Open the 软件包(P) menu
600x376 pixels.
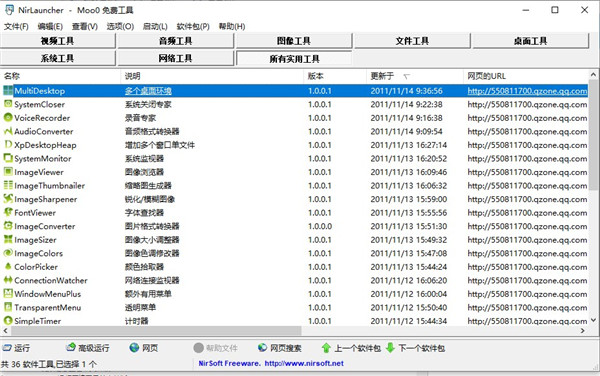tap(193, 26)
